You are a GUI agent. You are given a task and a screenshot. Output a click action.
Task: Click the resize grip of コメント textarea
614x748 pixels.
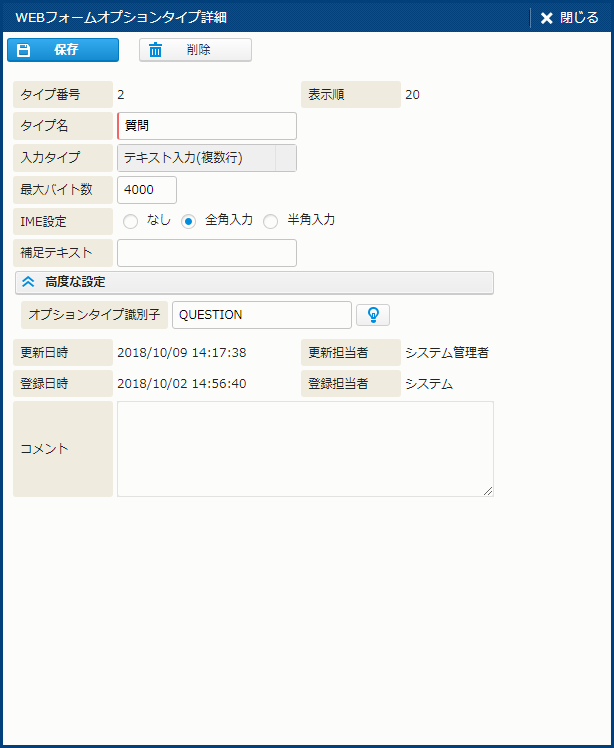488,491
